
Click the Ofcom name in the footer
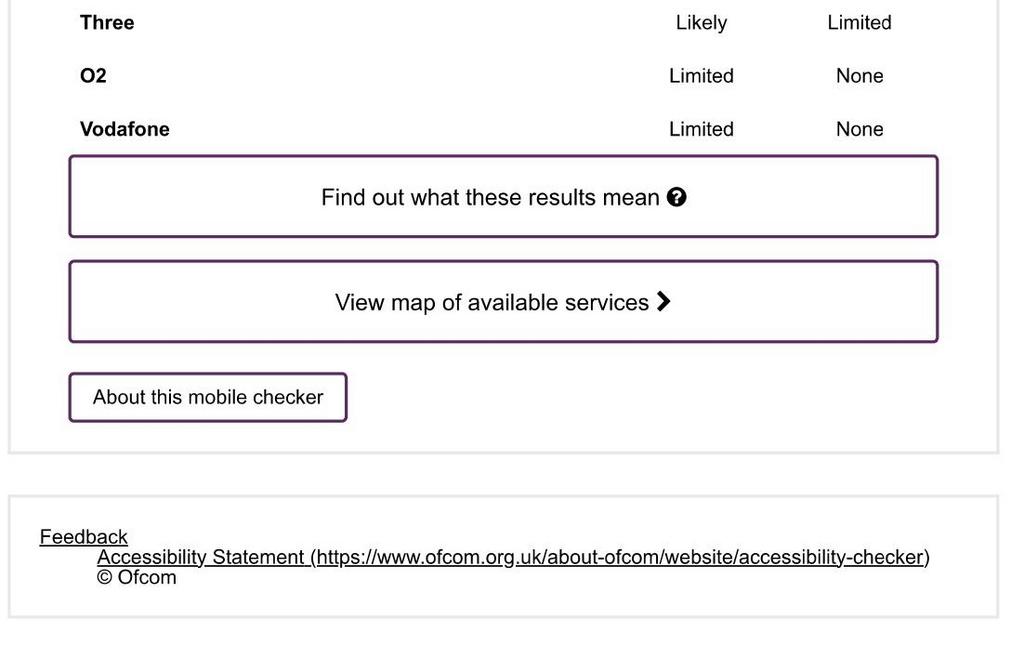click(x=147, y=577)
